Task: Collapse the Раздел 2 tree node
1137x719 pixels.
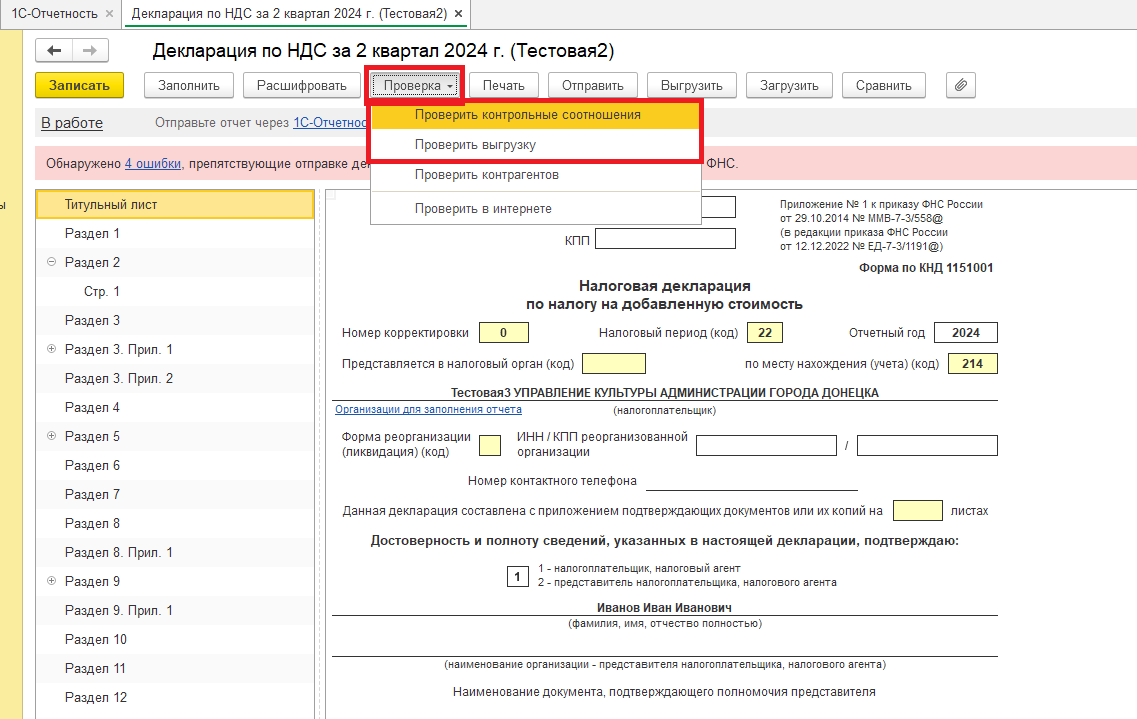Action: (51, 262)
